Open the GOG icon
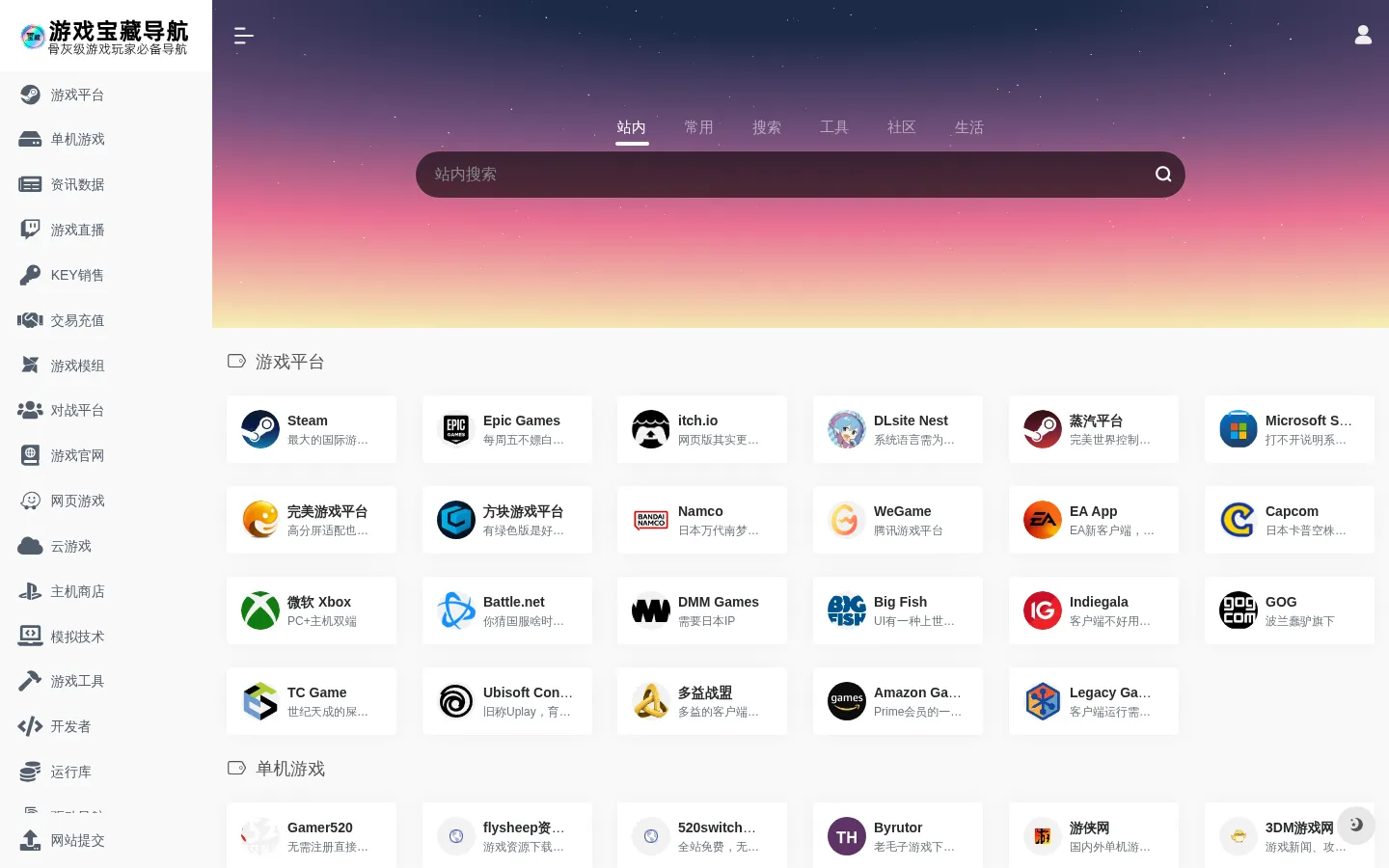The image size is (1389, 868). (1239, 610)
